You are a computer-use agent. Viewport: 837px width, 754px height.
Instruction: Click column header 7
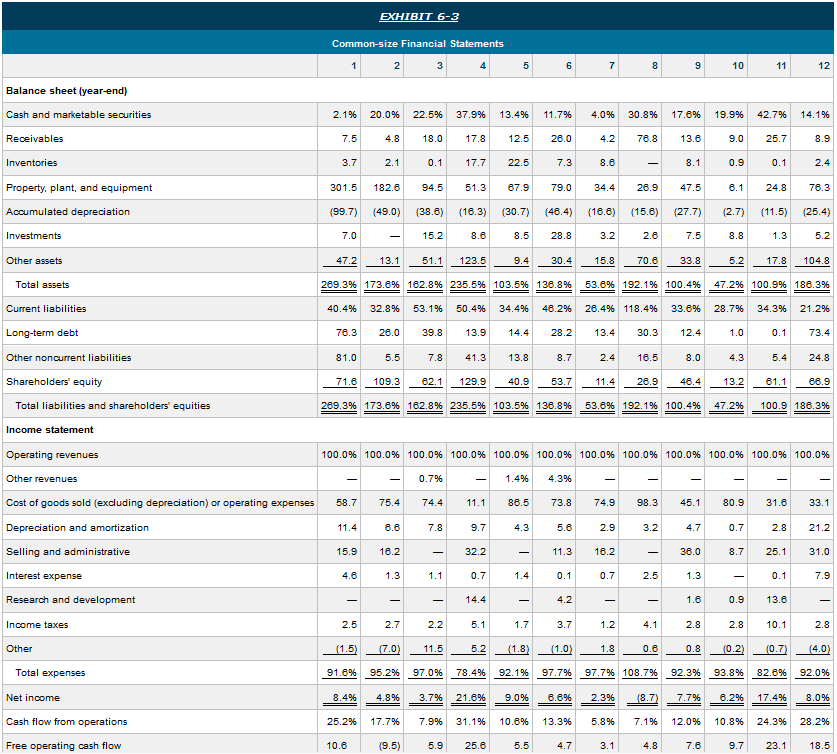coord(610,66)
